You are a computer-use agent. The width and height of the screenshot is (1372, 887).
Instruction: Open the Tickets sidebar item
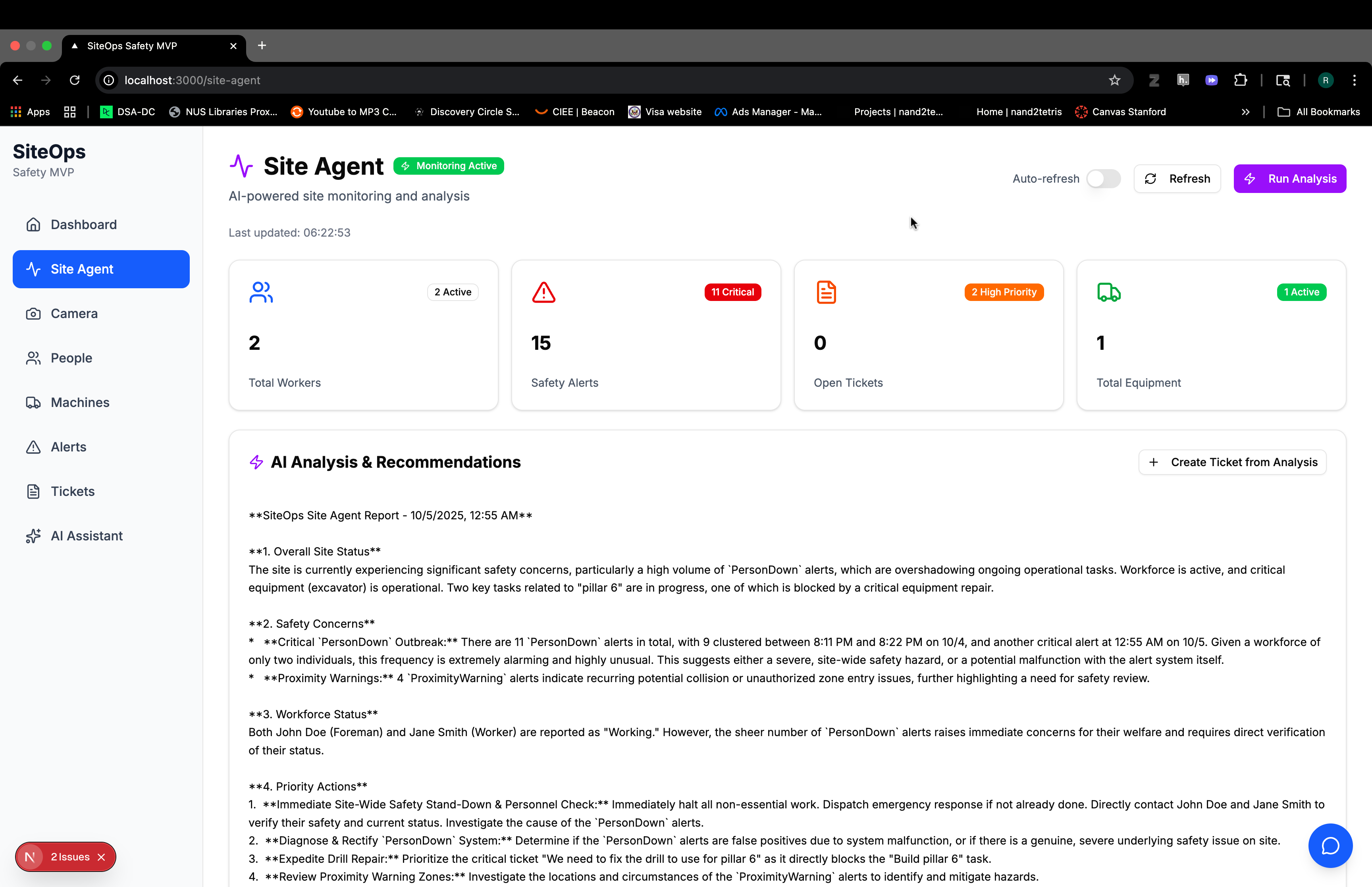tap(73, 491)
